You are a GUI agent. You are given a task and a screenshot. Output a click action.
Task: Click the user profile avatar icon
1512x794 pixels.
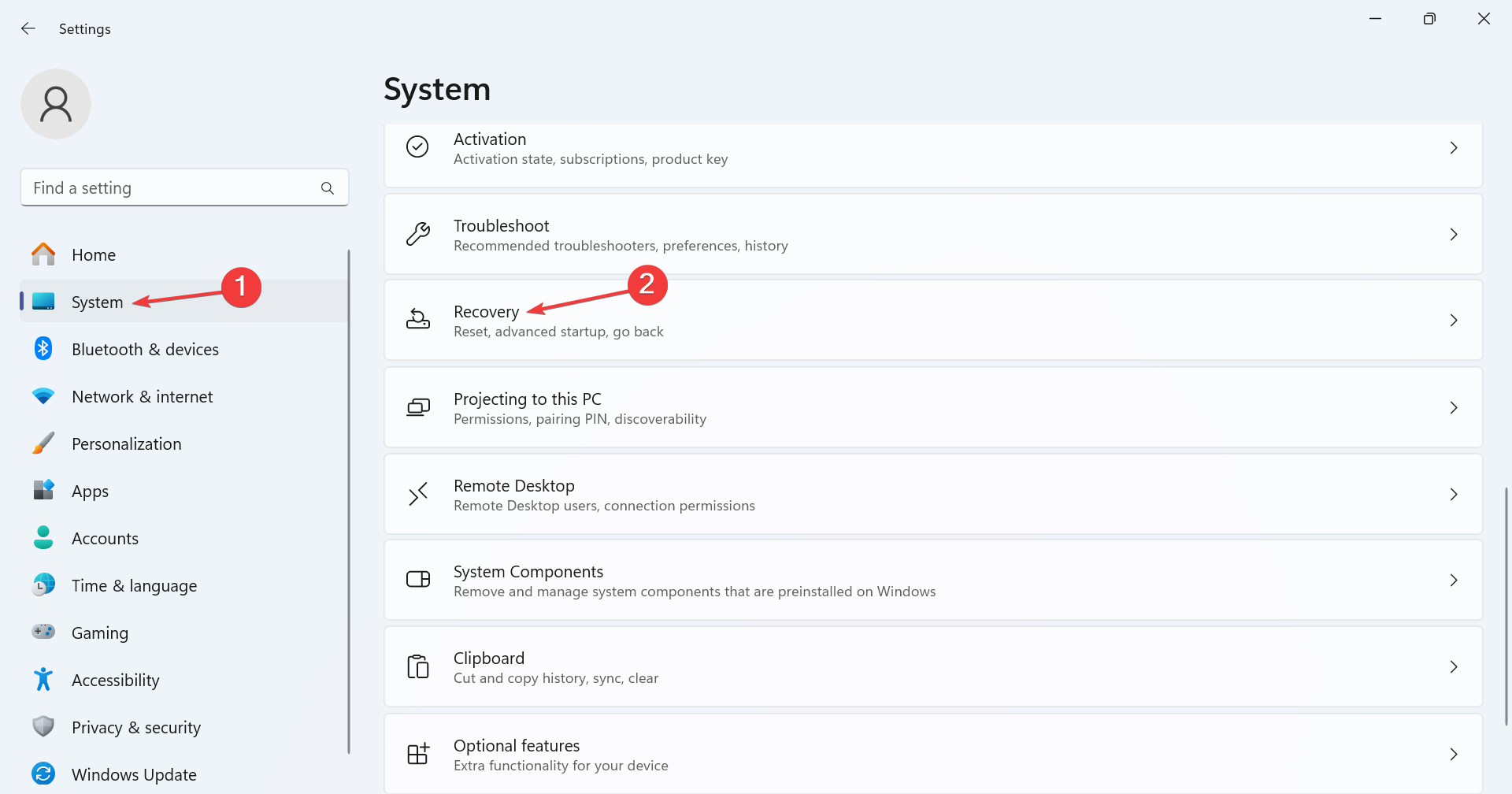(56, 104)
